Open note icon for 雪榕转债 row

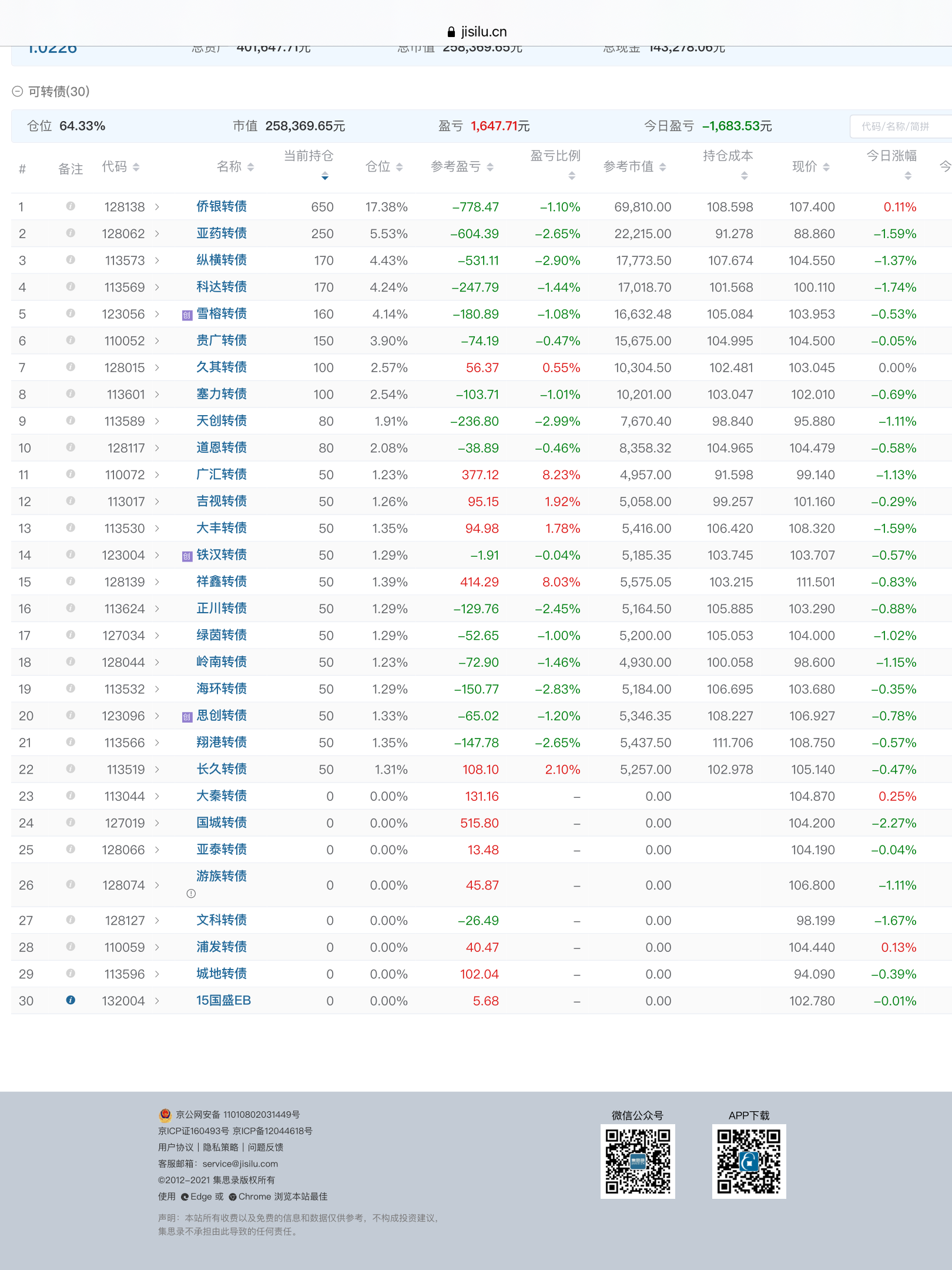point(71,313)
